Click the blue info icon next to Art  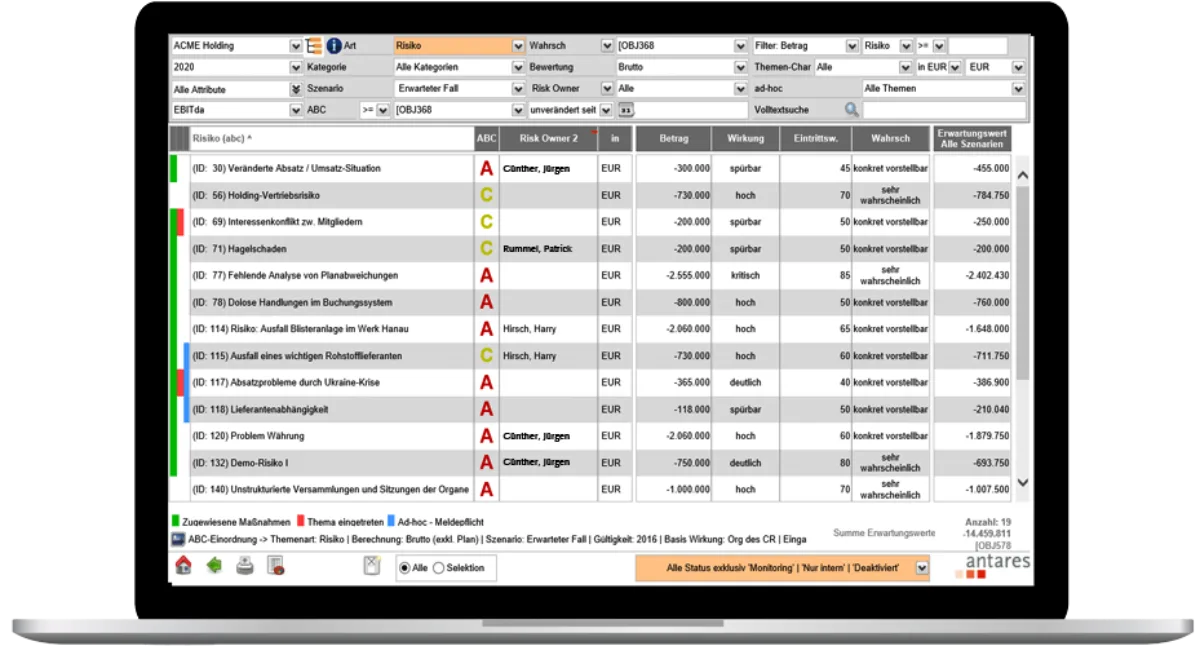click(x=334, y=45)
